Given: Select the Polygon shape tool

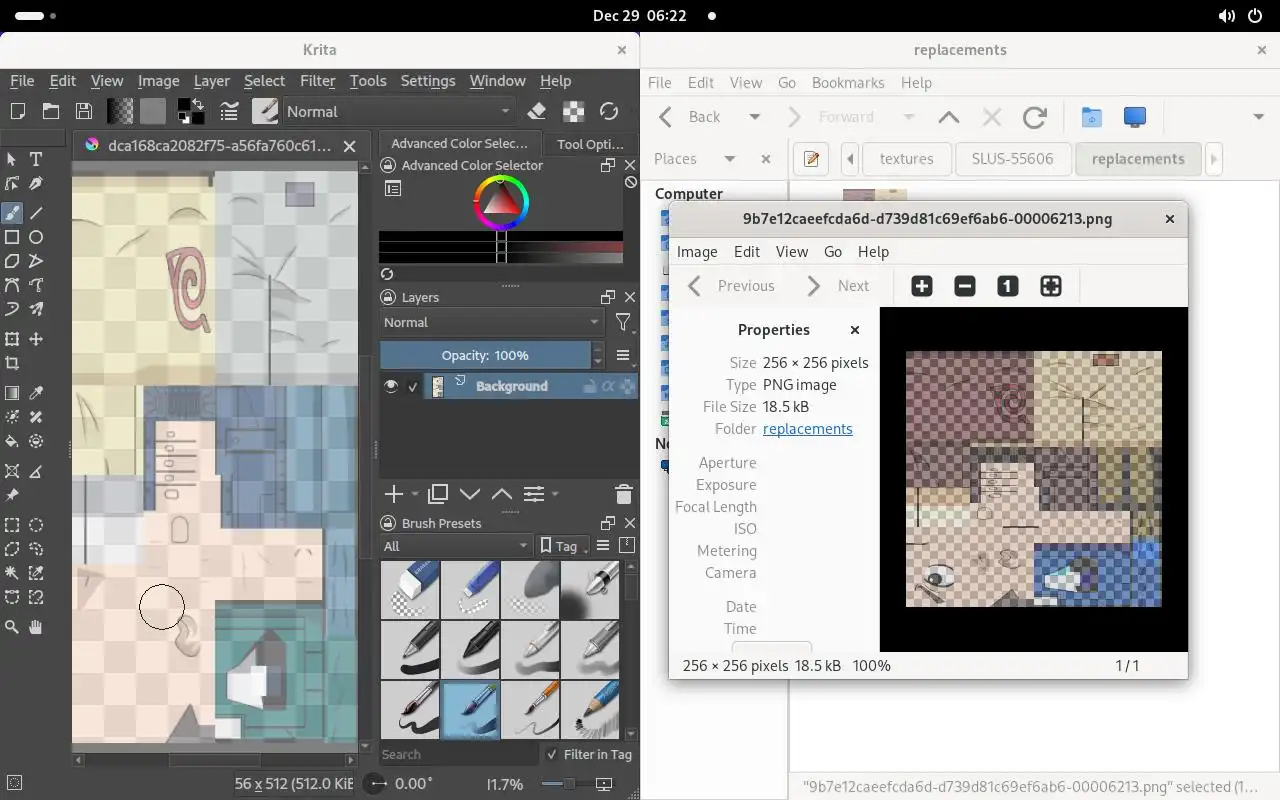Looking at the screenshot, I should point(12,261).
